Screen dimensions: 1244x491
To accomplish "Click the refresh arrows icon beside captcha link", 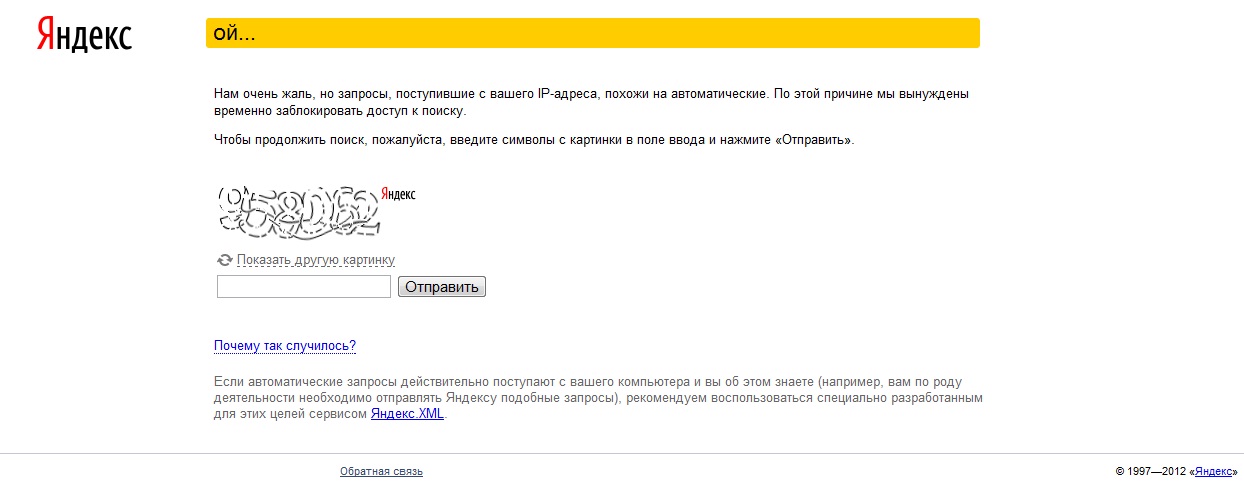I will (225, 260).
